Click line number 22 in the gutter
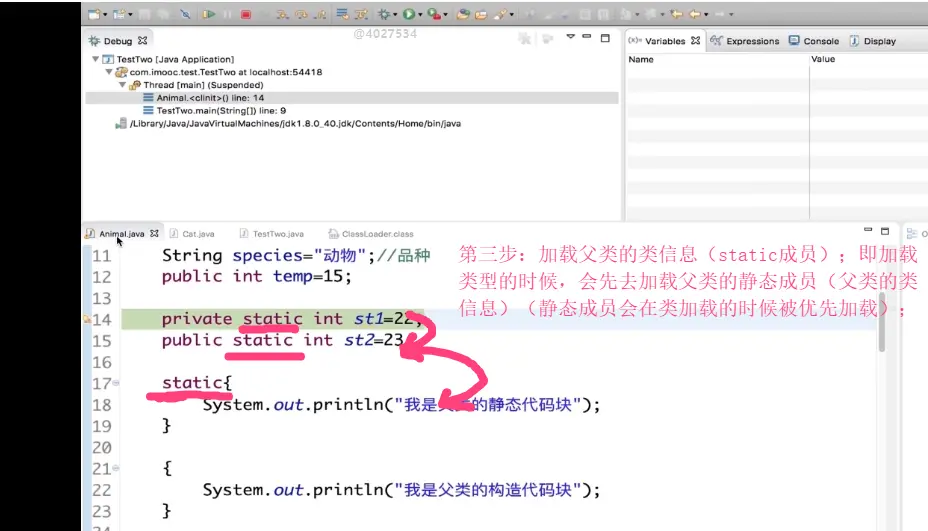The width and height of the screenshot is (928, 531). click(101, 490)
